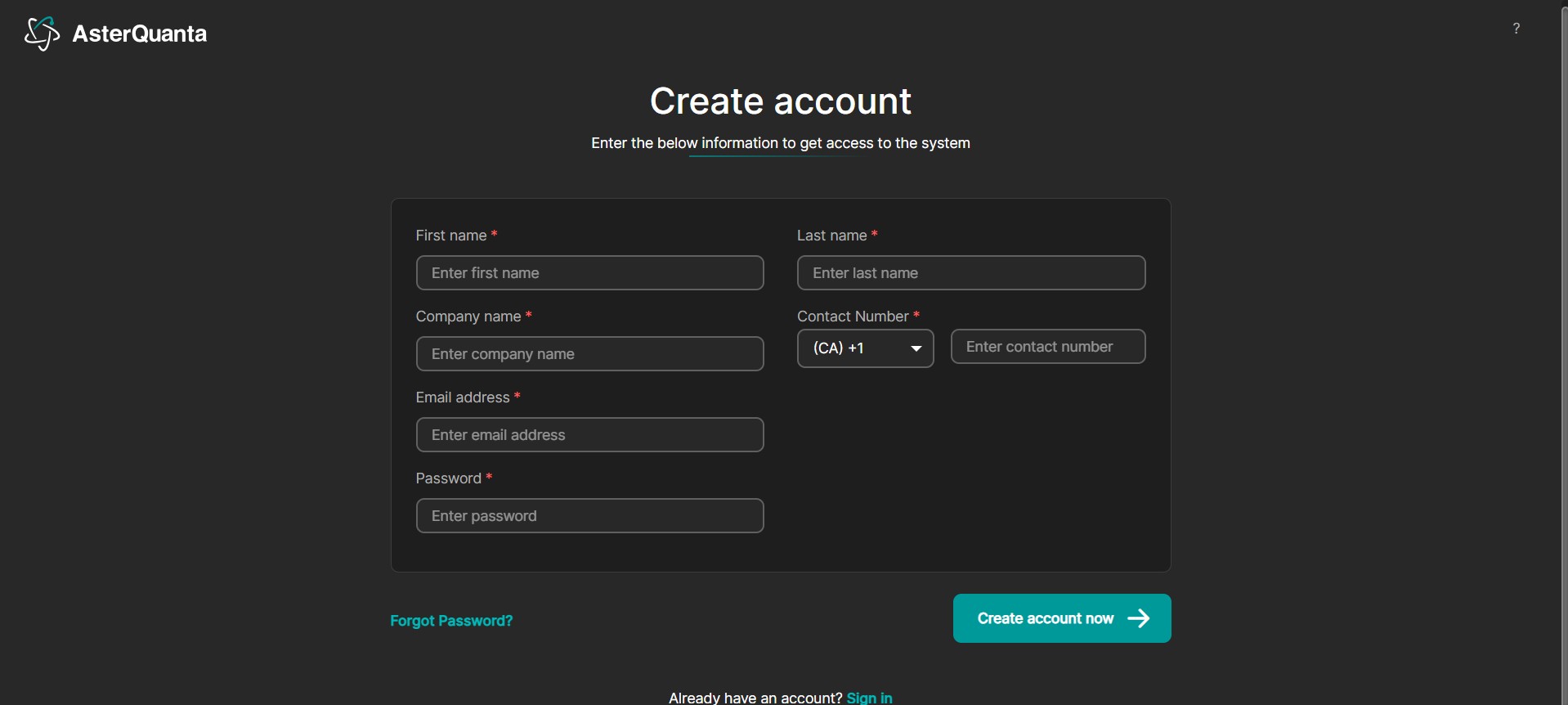The height and width of the screenshot is (705, 1568).
Task: Expand the (CA) +1 country code dropdown
Action: coord(865,348)
